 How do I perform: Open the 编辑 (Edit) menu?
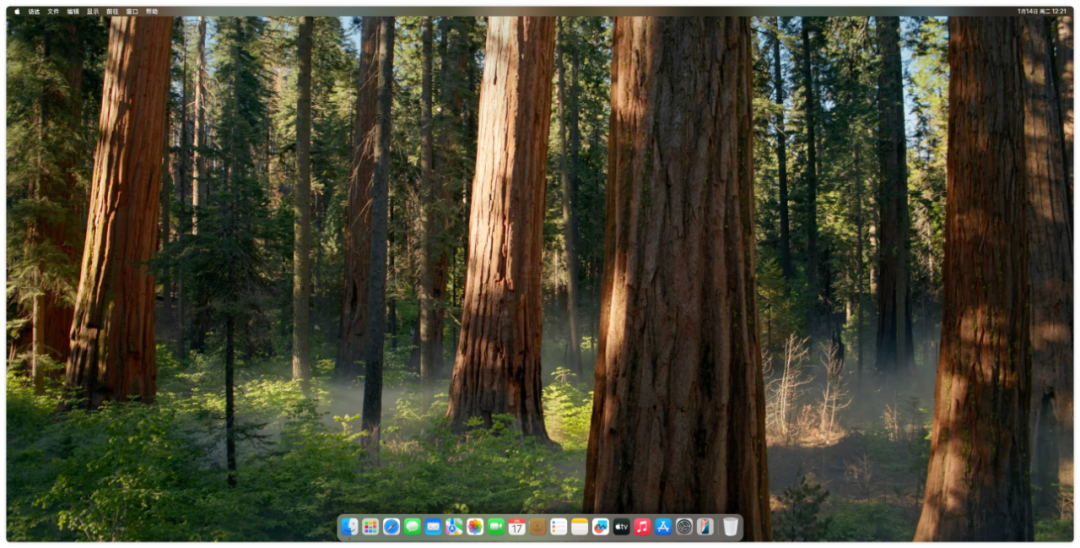pos(73,11)
